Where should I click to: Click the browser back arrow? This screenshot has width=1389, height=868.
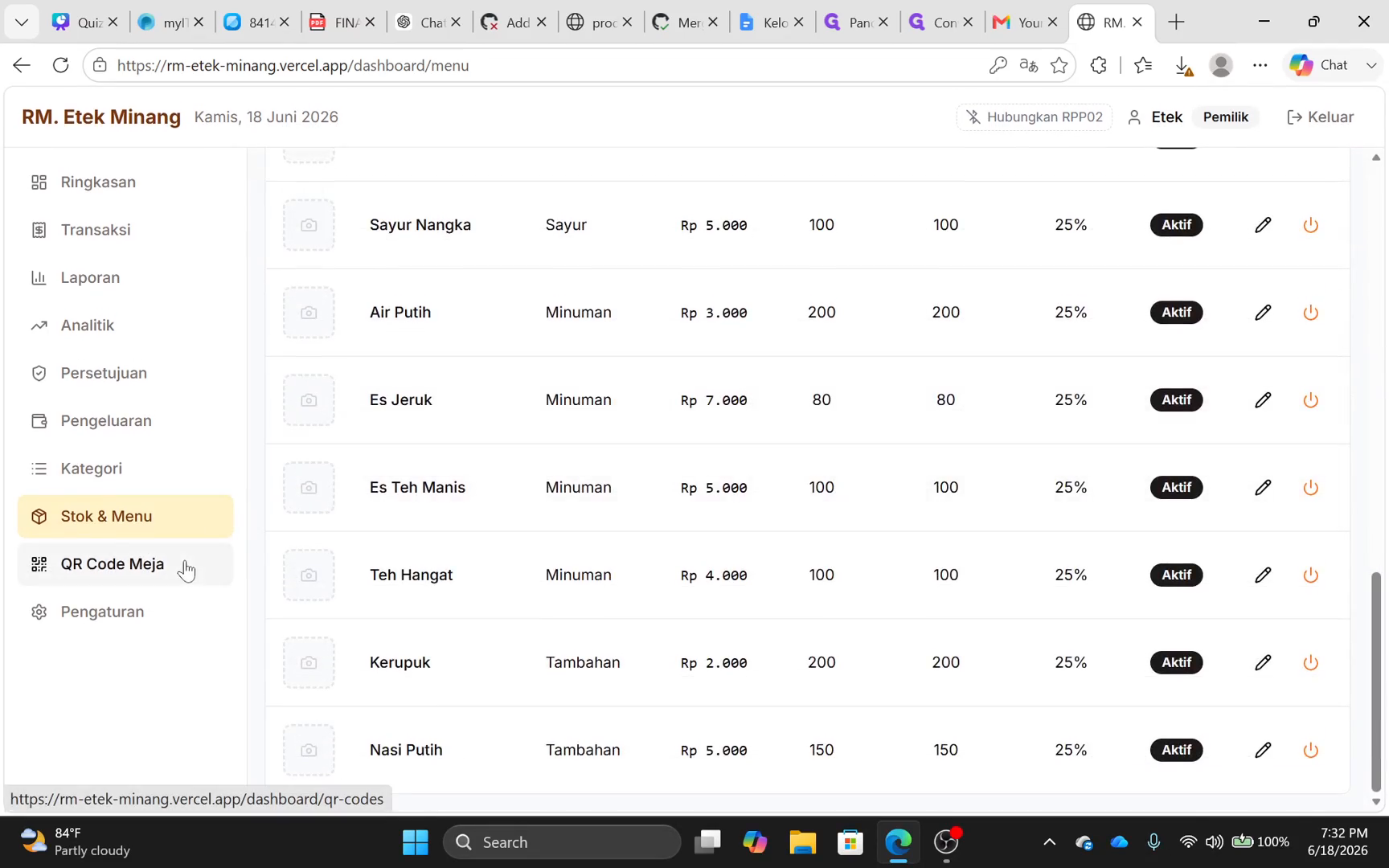tap(22, 65)
